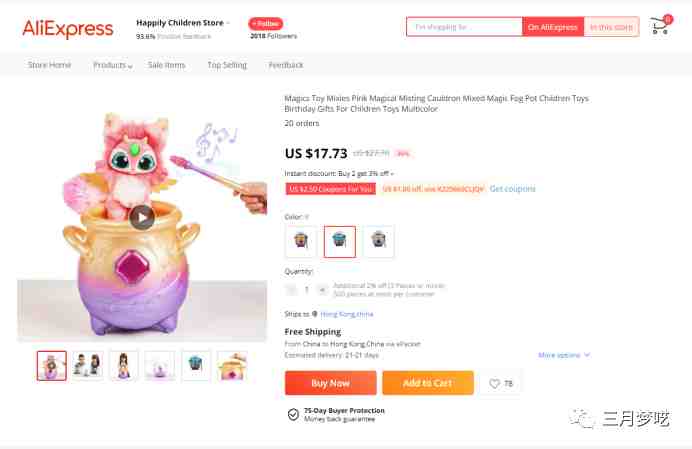Image resolution: width=692 pixels, height=449 pixels.
Task: Click the search input field
Action: [464, 27]
